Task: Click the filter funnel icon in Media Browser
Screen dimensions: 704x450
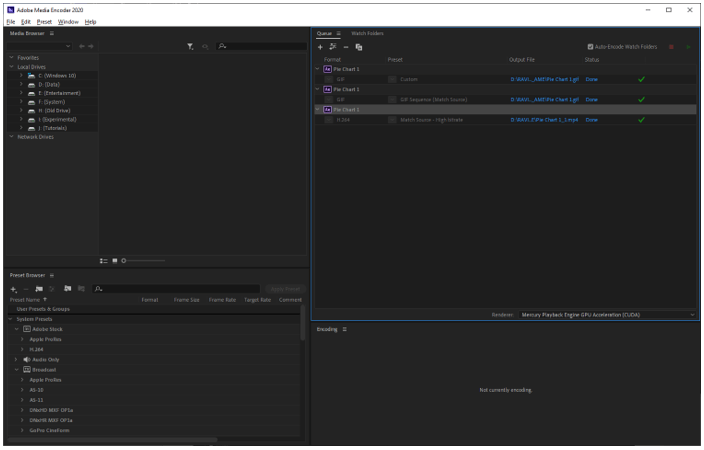Action: pyautogui.click(x=191, y=46)
